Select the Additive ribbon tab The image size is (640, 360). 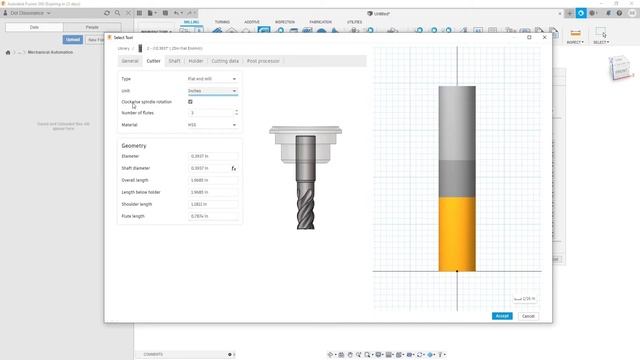[x=252, y=22]
